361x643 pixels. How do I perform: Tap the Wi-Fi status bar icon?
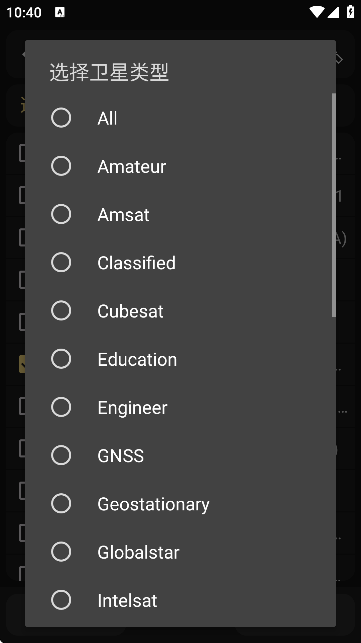(x=317, y=12)
